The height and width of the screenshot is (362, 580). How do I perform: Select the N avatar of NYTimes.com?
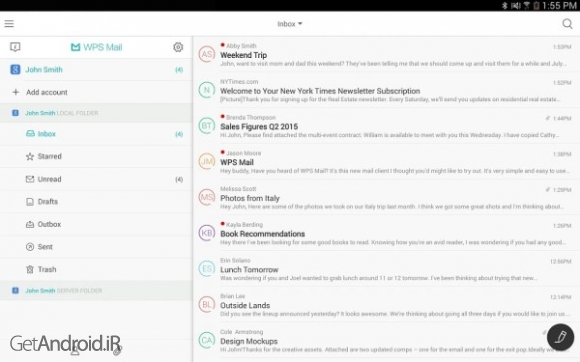[207, 90]
